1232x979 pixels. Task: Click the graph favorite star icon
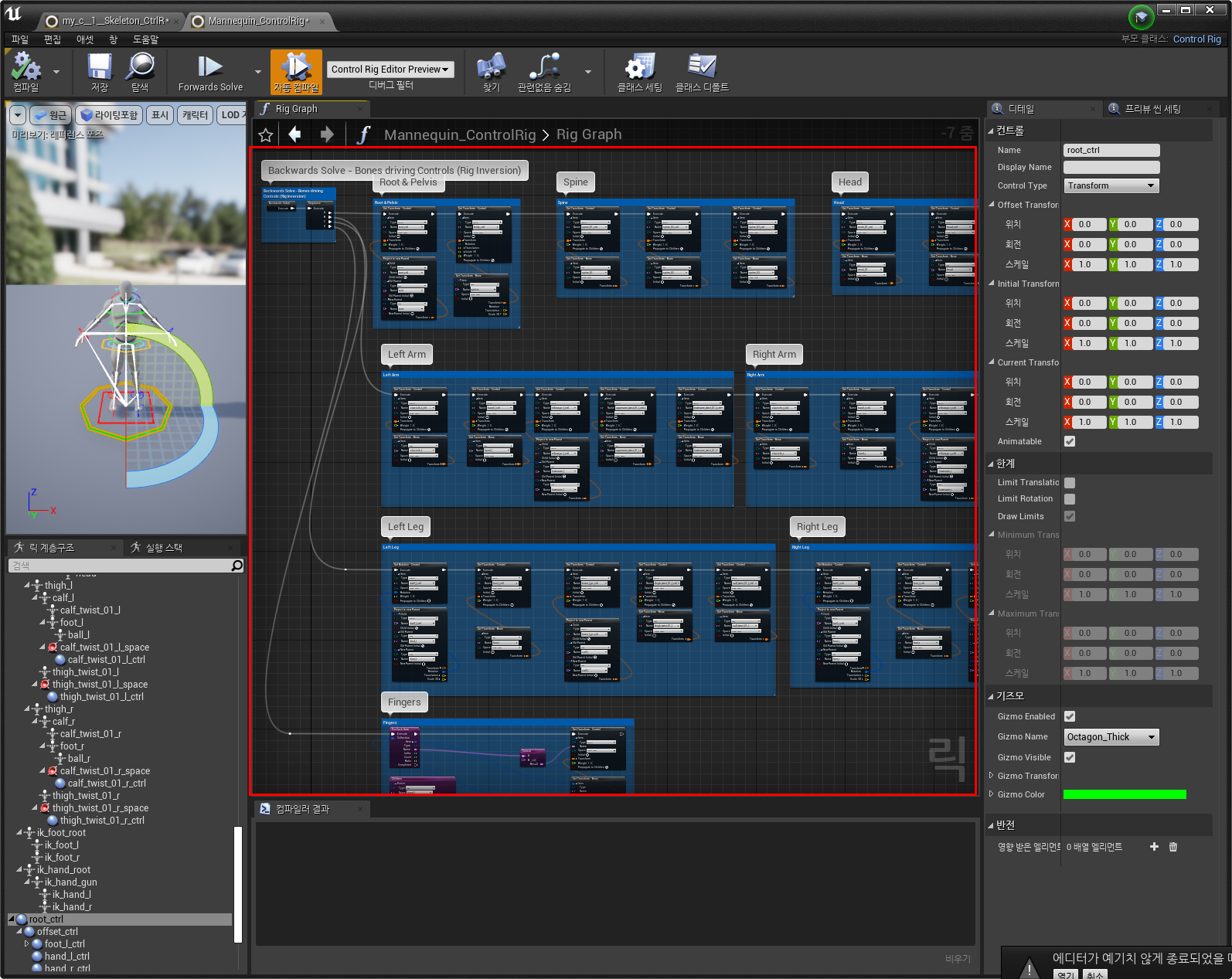(266, 135)
